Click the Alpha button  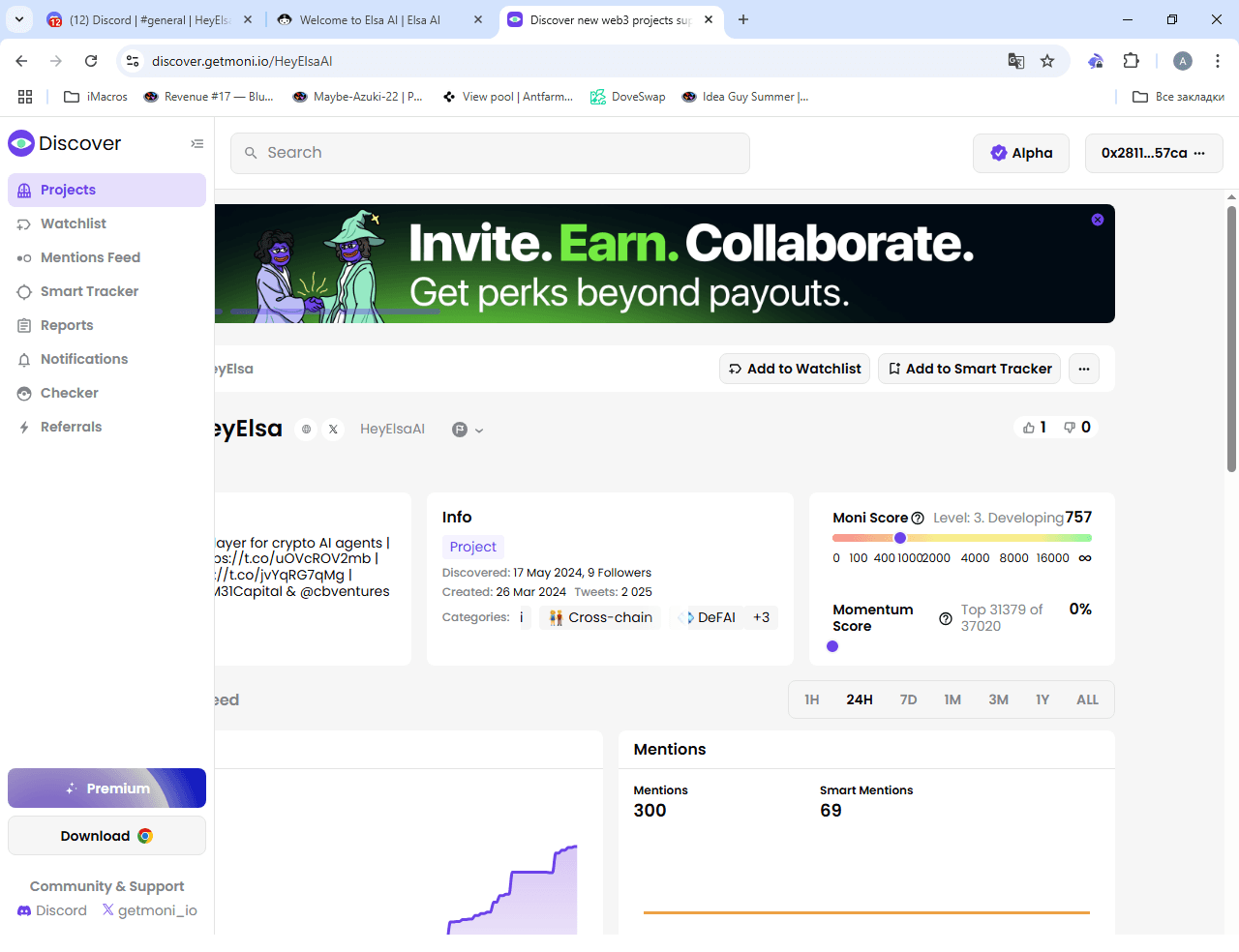coord(1021,153)
